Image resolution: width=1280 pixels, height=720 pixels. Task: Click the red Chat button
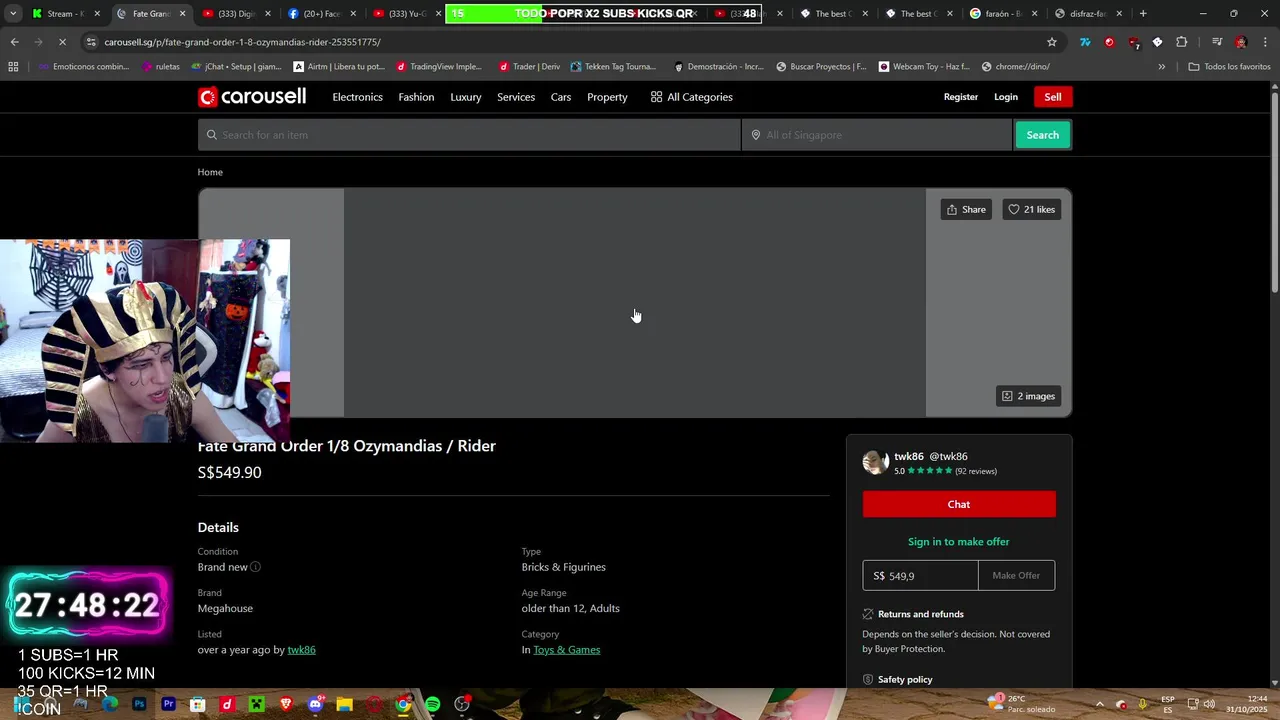pyautogui.click(x=959, y=504)
